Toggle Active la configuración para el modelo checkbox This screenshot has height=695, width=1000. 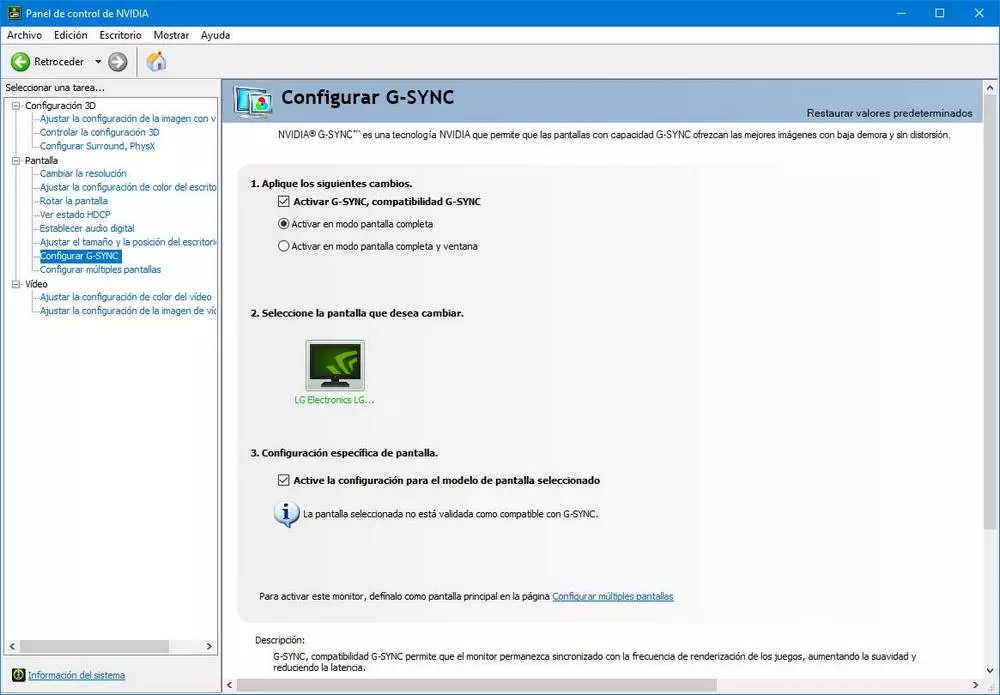pos(284,480)
